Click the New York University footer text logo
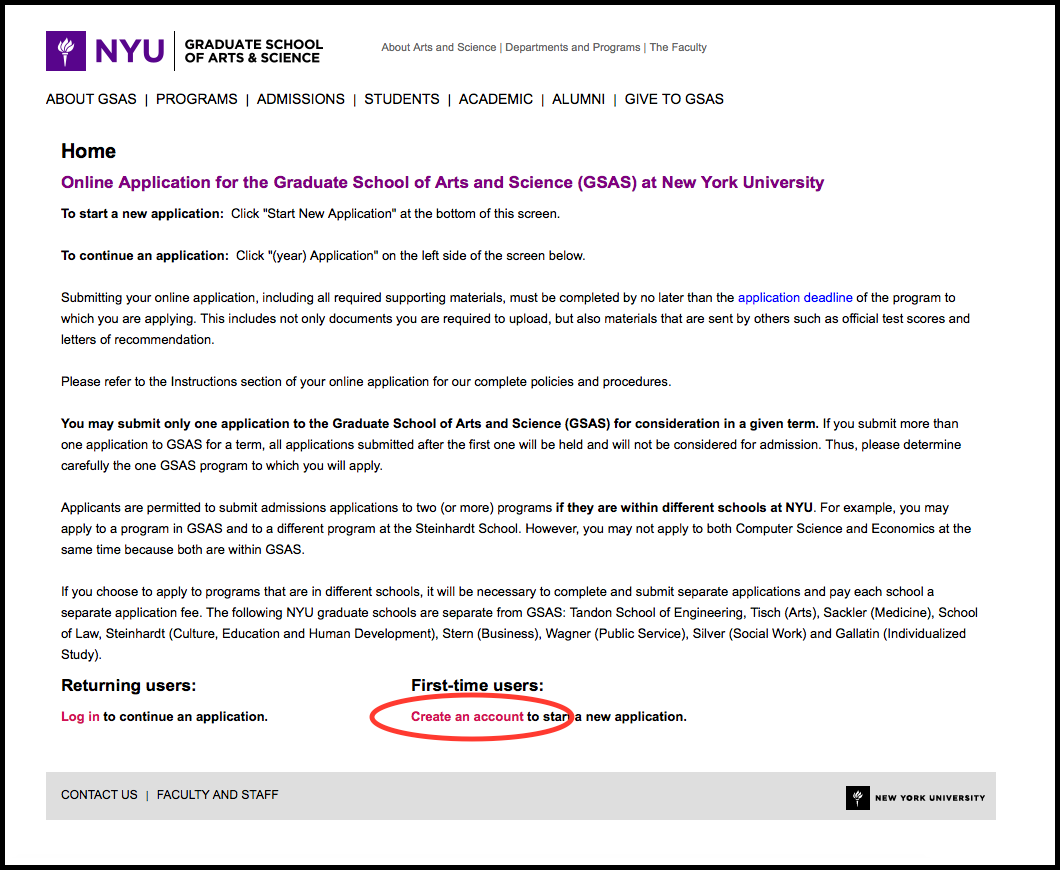 tap(929, 798)
